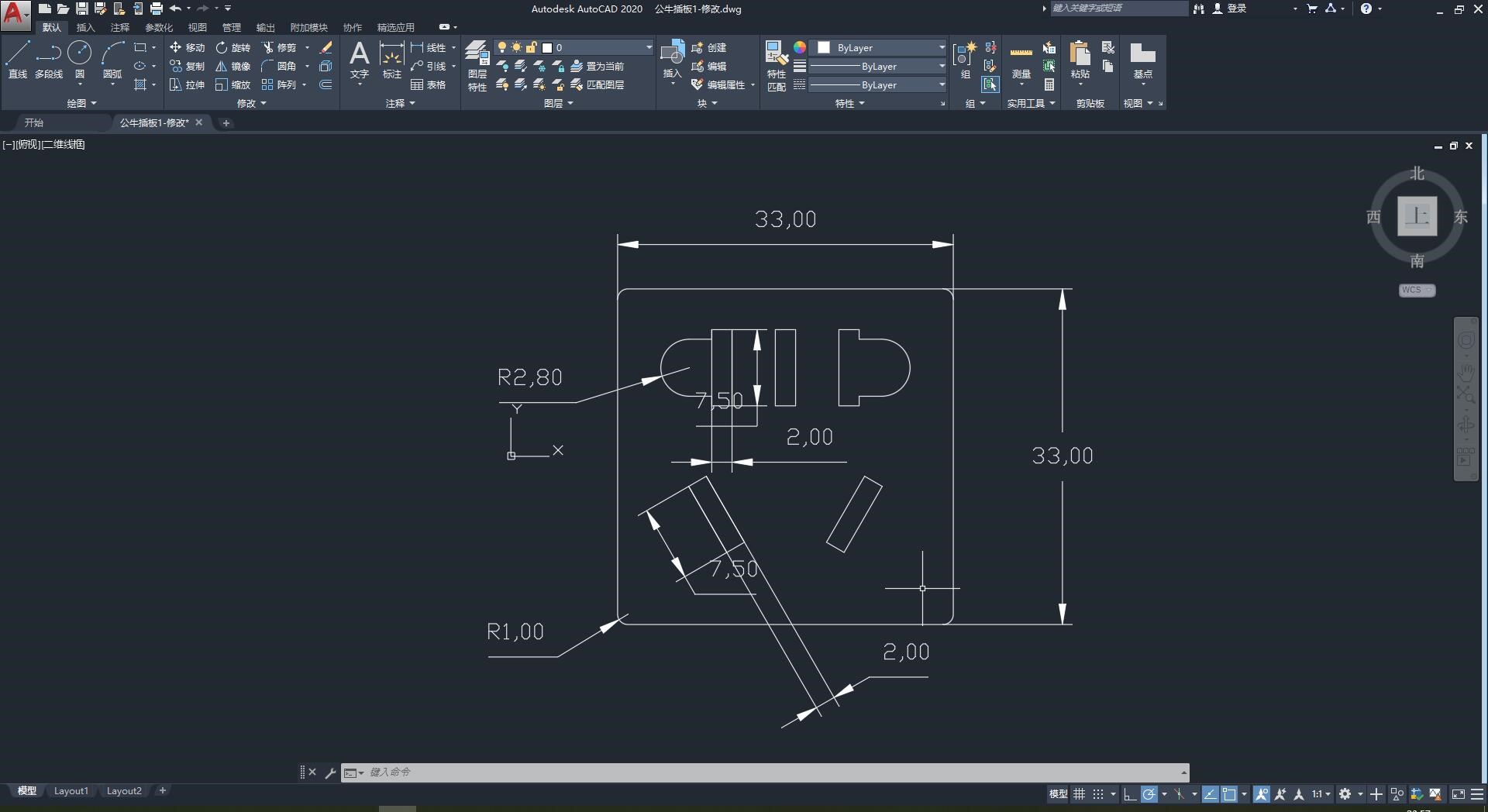The width and height of the screenshot is (1488, 812).
Task: Click the Rotate (旋转) tool
Action: click(x=233, y=47)
